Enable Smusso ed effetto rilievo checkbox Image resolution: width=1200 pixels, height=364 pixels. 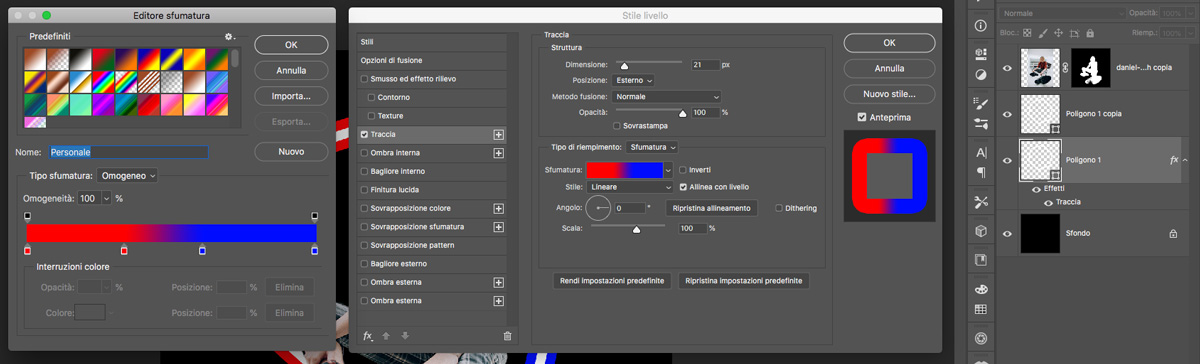pos(365,78)
